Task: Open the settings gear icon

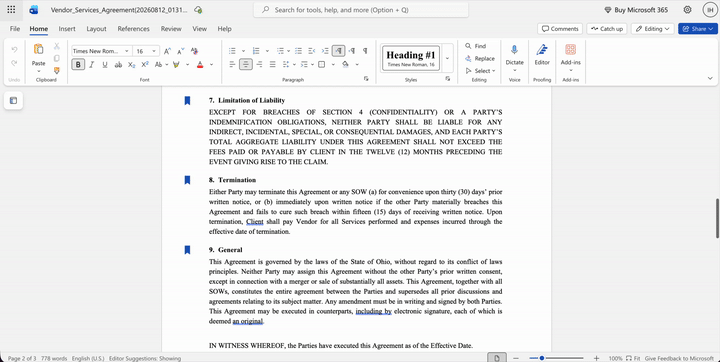Action: [687, 10]
